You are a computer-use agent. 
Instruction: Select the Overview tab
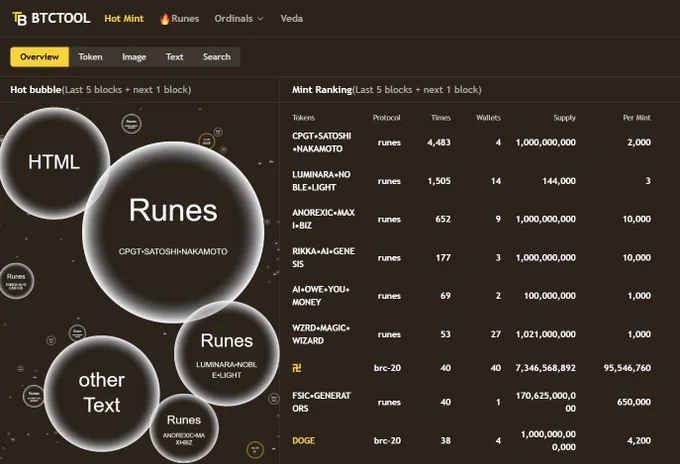point(39,57)
